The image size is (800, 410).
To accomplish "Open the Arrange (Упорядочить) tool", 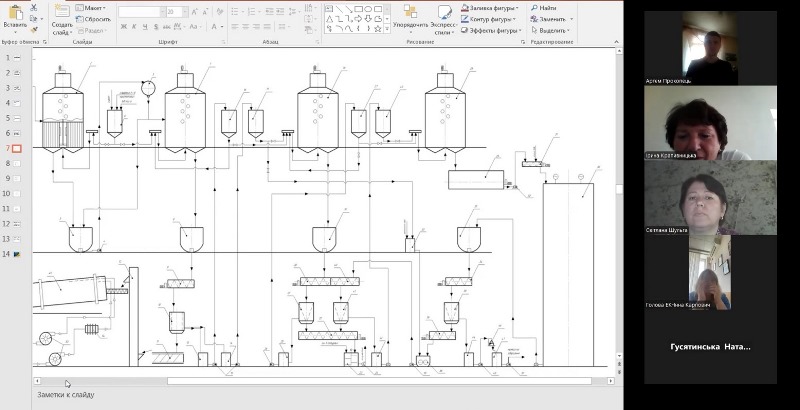I will click(410, 12).
